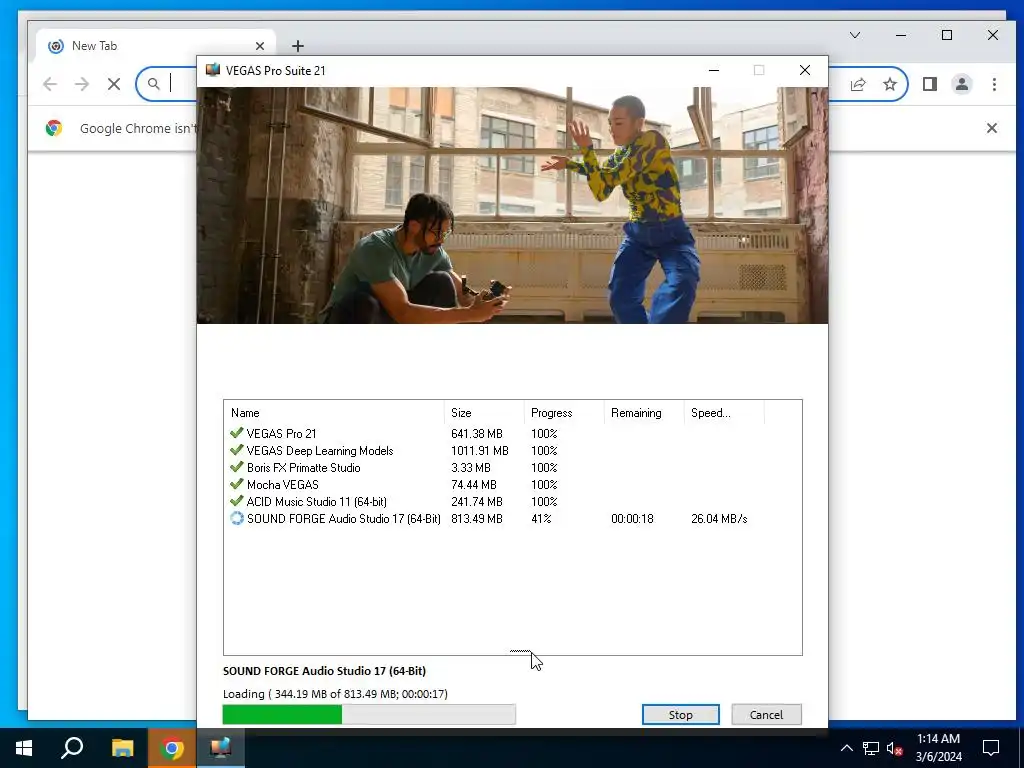1024x768 pixels.
Task: Show hidden system tray icons
Action: (x=846, y=748)
